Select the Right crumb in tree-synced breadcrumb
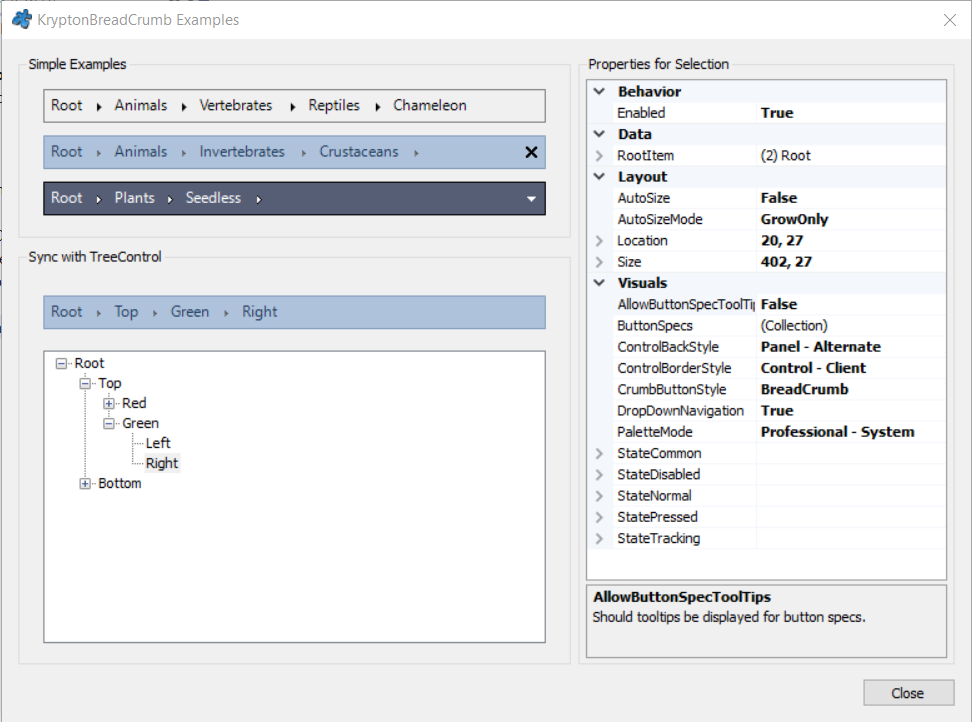The image size is (972, 722). coord(260,312)
